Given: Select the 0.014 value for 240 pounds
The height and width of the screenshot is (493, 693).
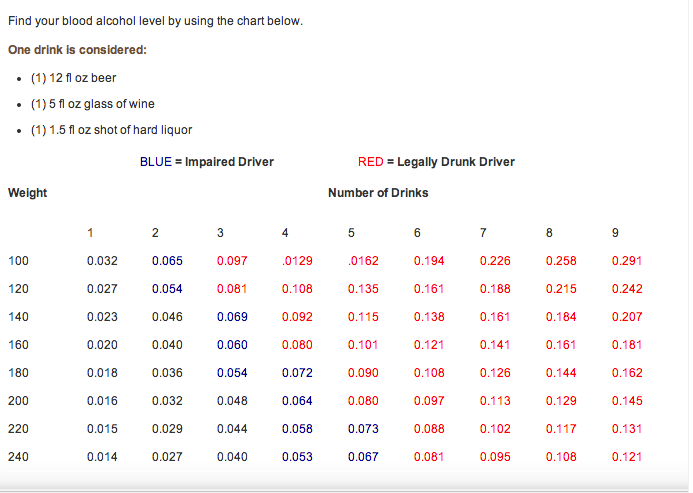Looking at the screenshot, I should pos(102,457).
